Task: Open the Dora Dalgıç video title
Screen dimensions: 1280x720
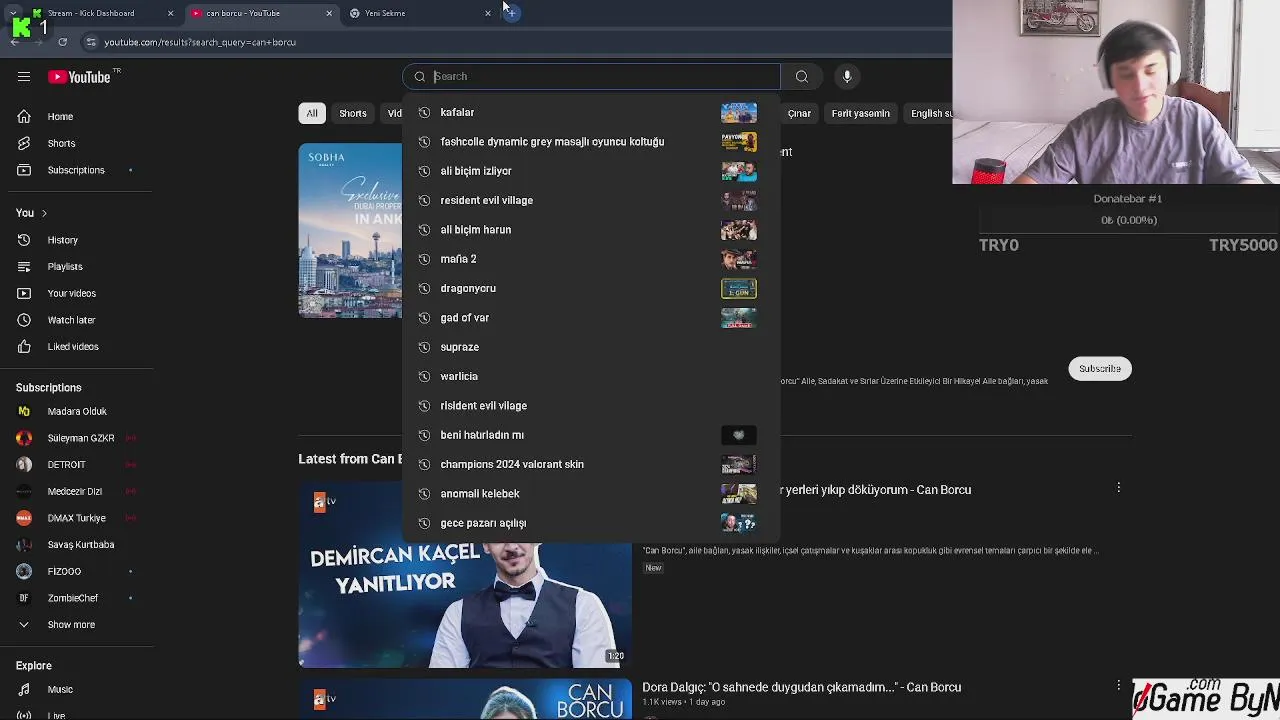Action: click(x=801, y=687)
